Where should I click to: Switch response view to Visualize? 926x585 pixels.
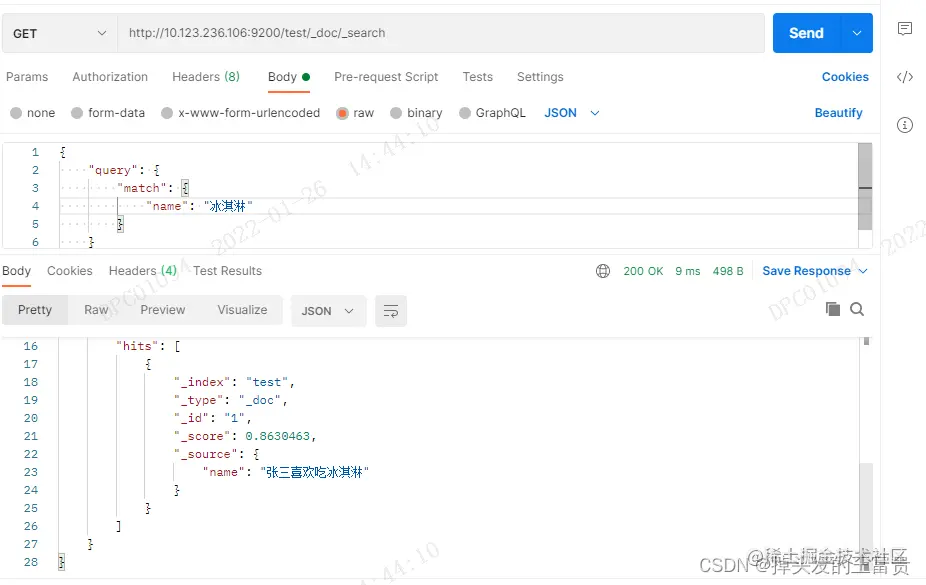point(242,310)
